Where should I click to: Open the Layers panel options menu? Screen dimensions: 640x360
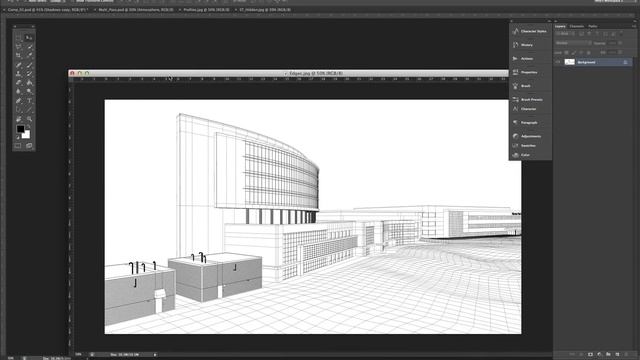[634, 26]
